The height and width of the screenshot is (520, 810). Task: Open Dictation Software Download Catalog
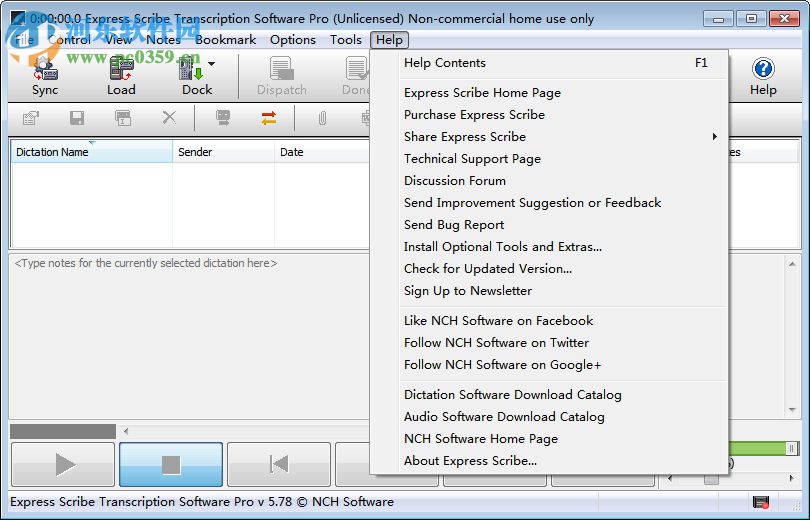550,395
